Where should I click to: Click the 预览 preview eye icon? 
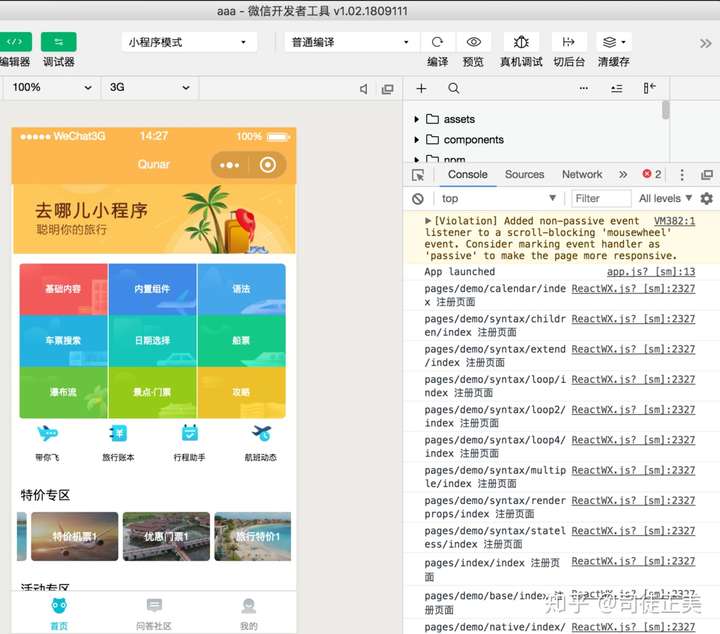(x=473, y=42)
